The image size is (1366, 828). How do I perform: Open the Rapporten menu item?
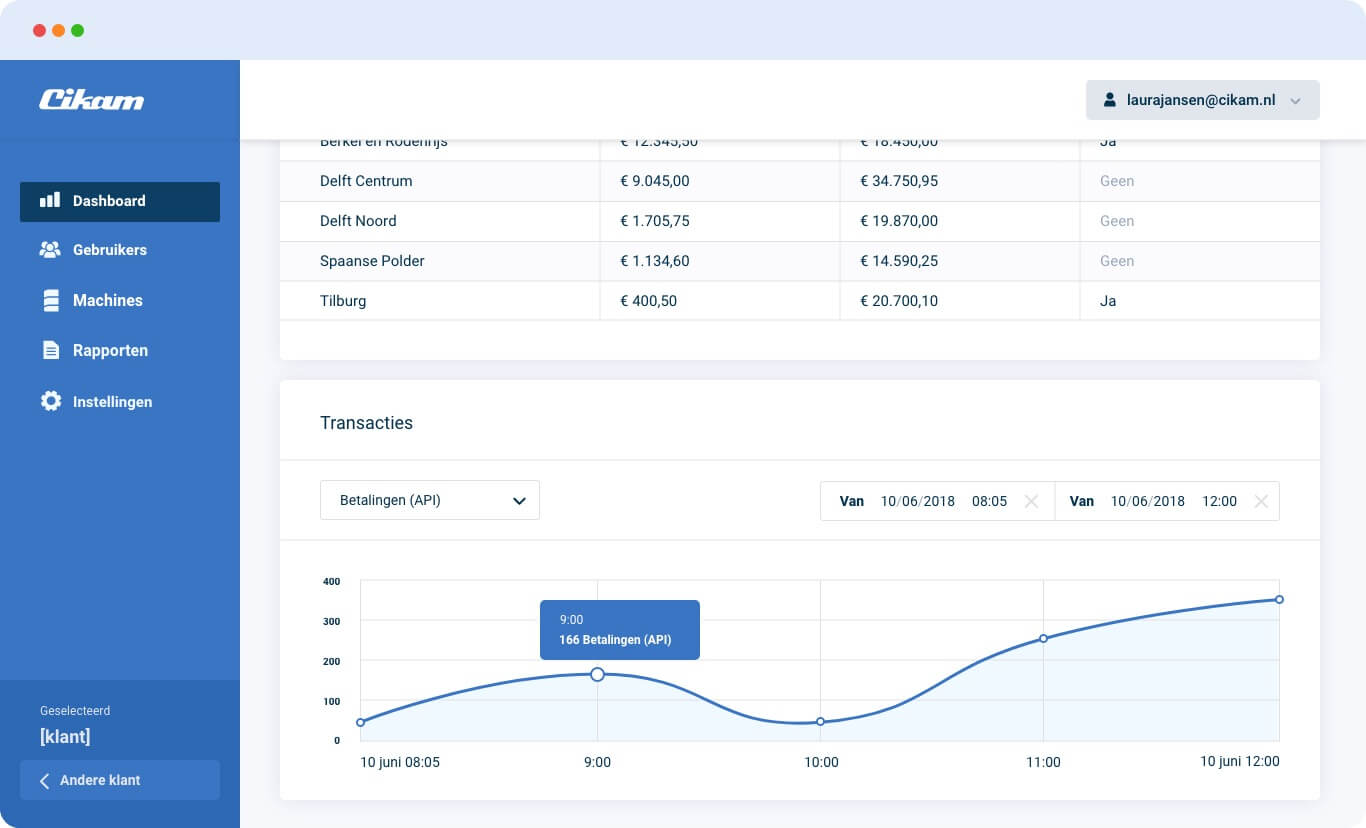(x=110, y=351)
